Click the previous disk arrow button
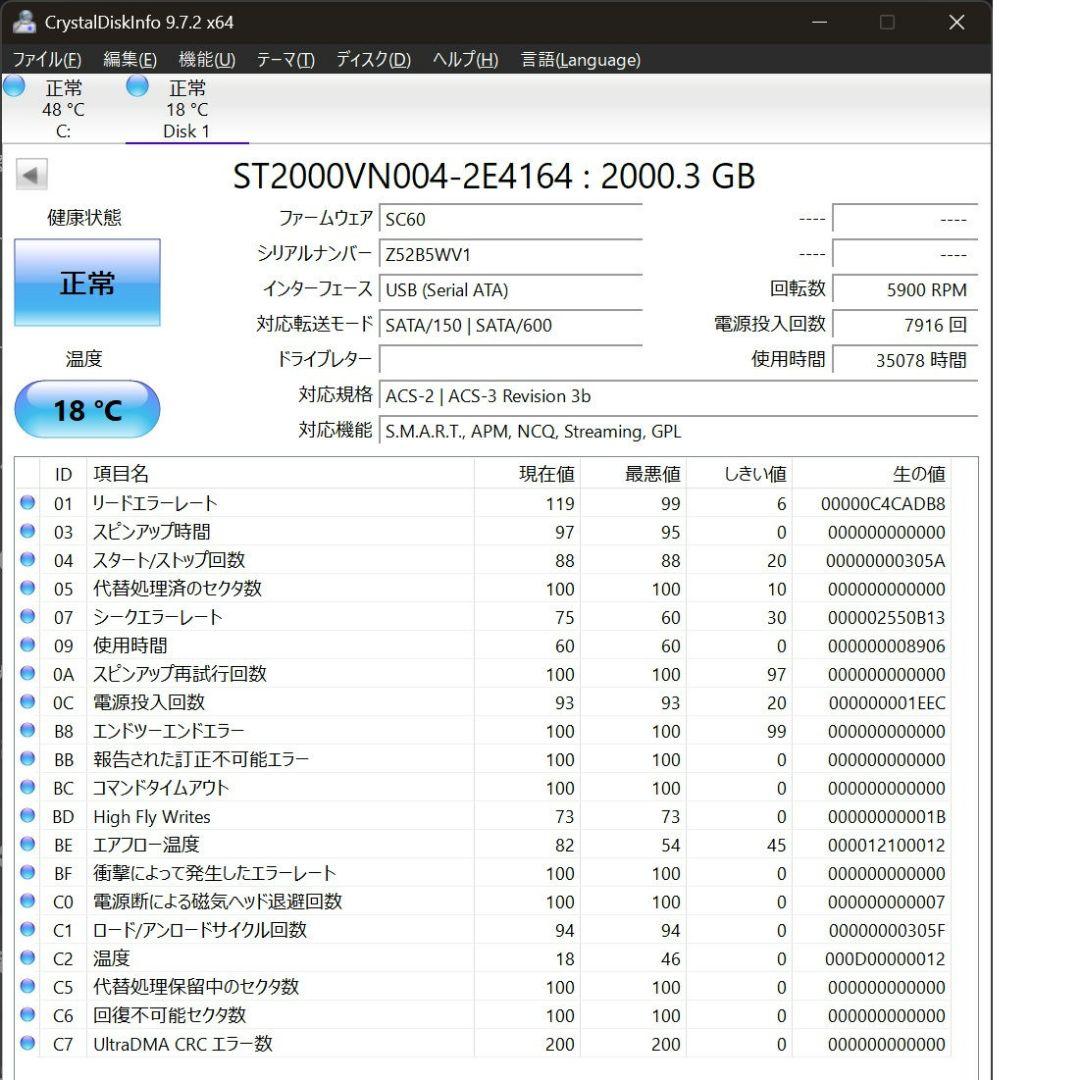 point(31,176)
